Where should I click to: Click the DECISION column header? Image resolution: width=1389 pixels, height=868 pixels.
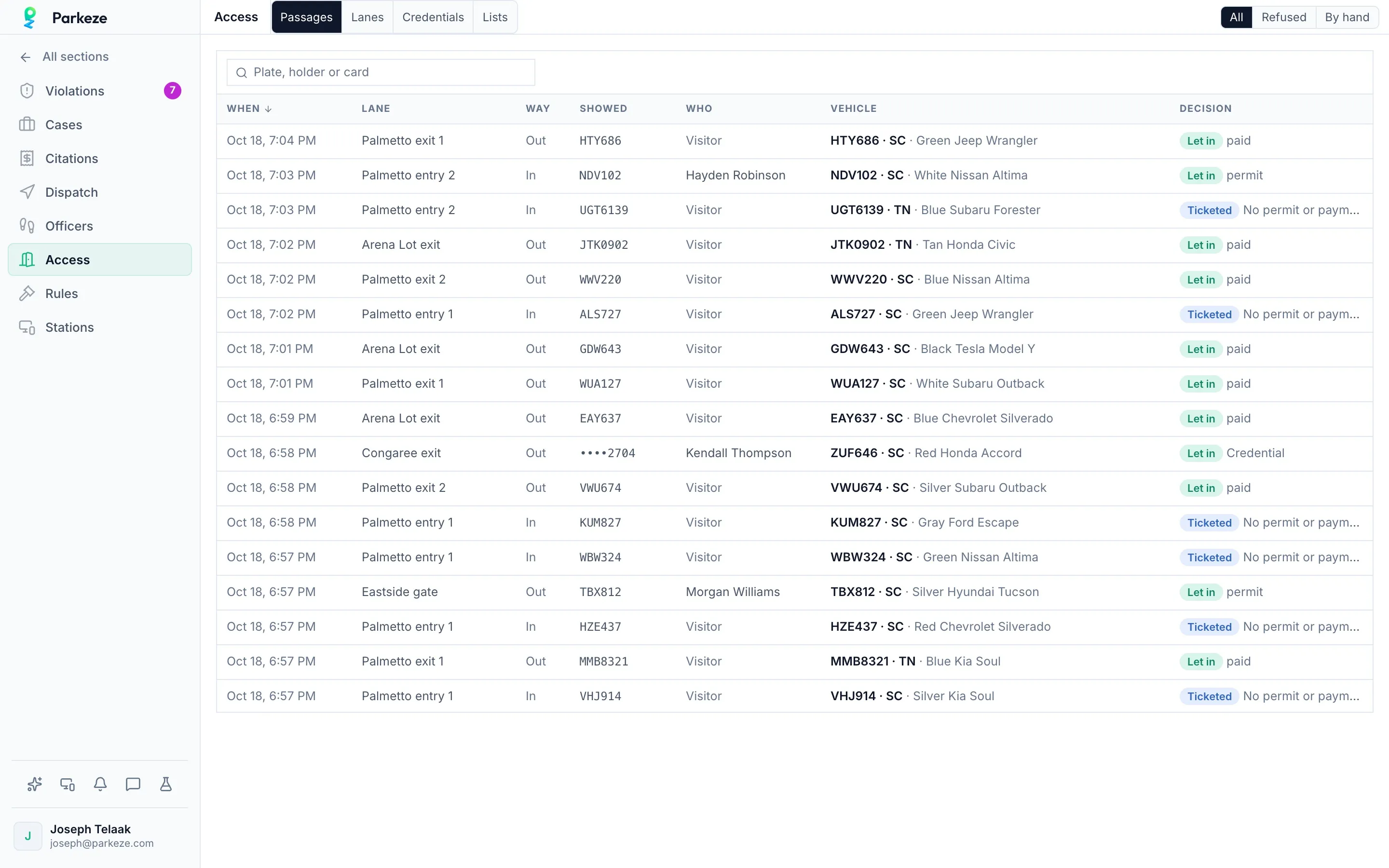tap(1205, 109)
